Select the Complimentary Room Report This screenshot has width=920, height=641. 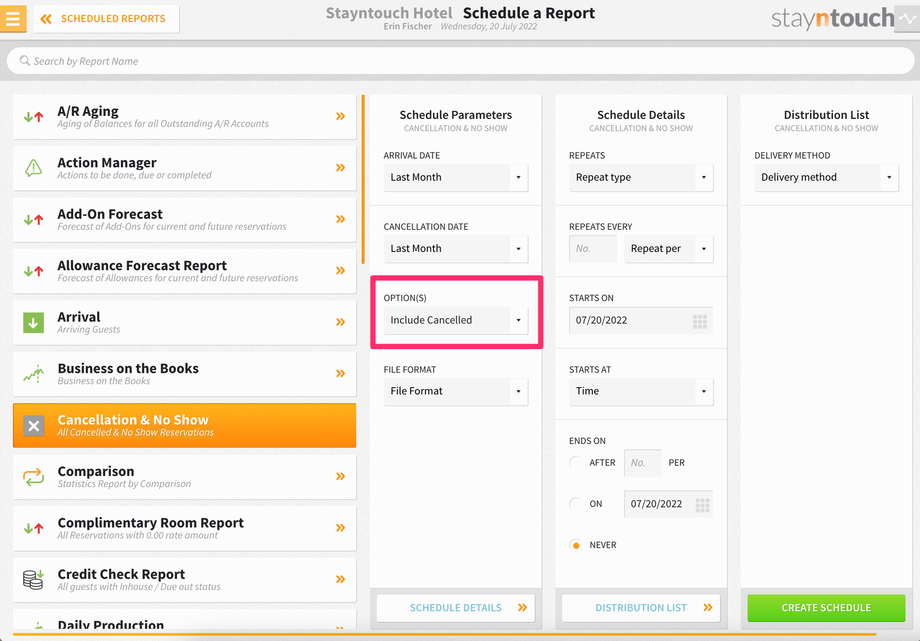(184, 528)
